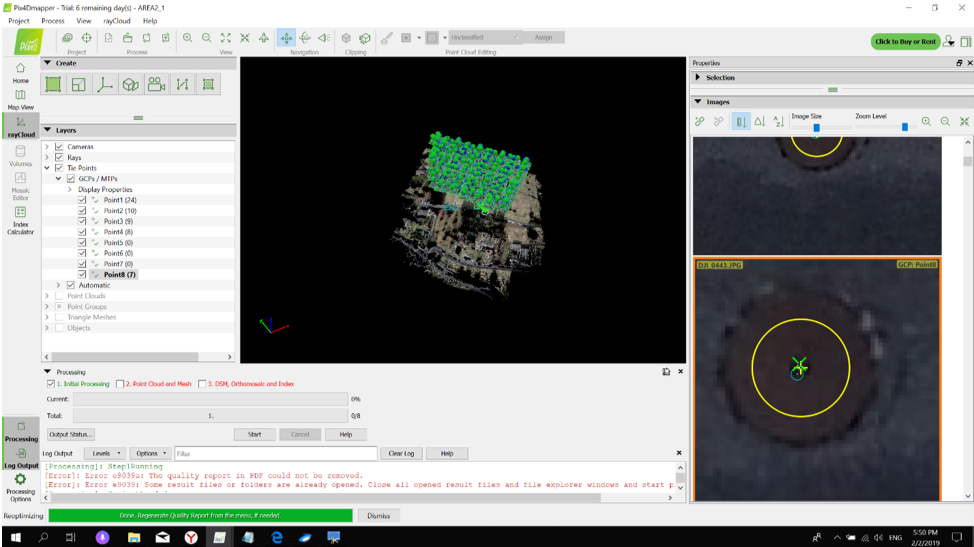Create a new surface object
The width and height of the screenshot is (974, 547).
(x=208, y=84)
